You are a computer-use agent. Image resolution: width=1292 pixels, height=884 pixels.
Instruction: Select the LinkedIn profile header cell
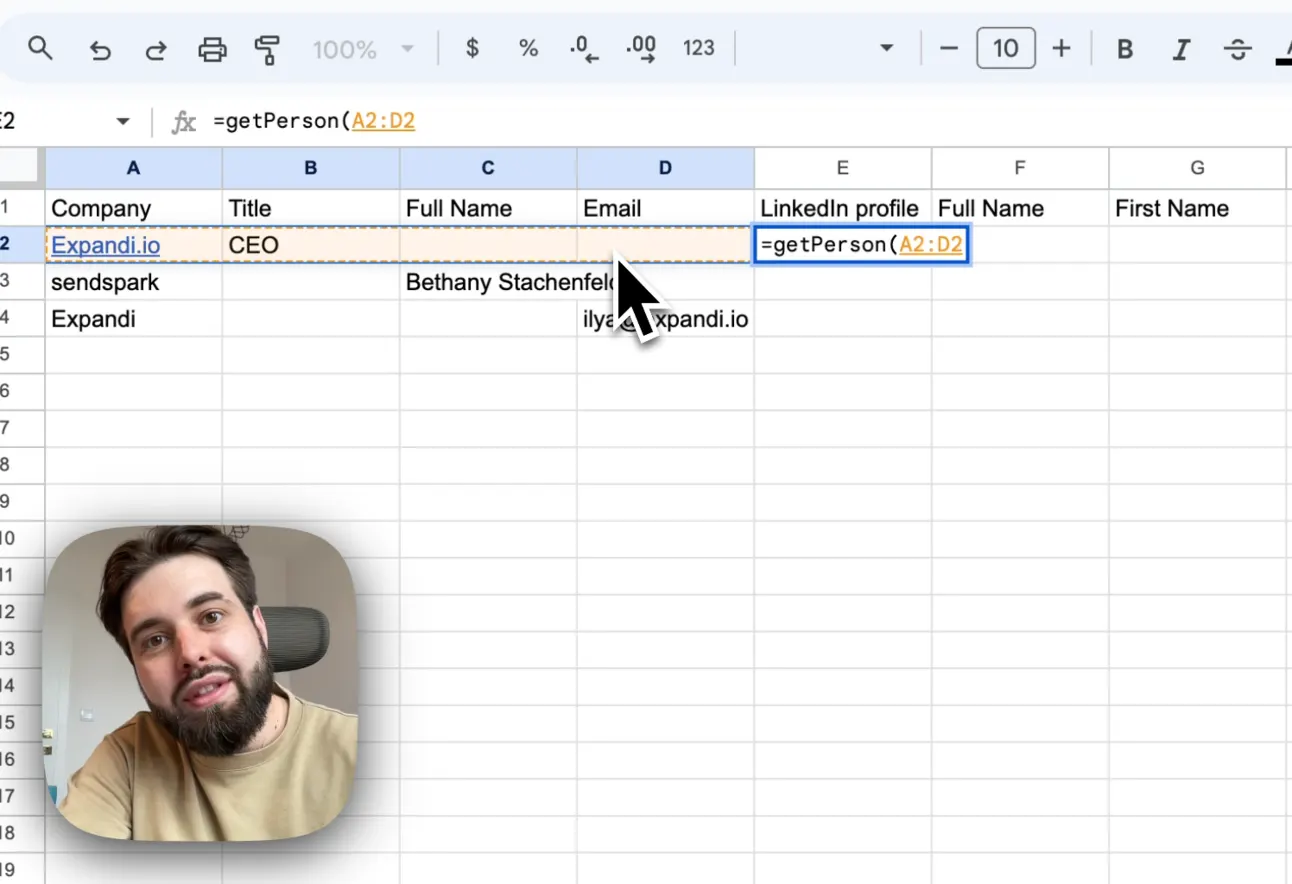point(843,208)
